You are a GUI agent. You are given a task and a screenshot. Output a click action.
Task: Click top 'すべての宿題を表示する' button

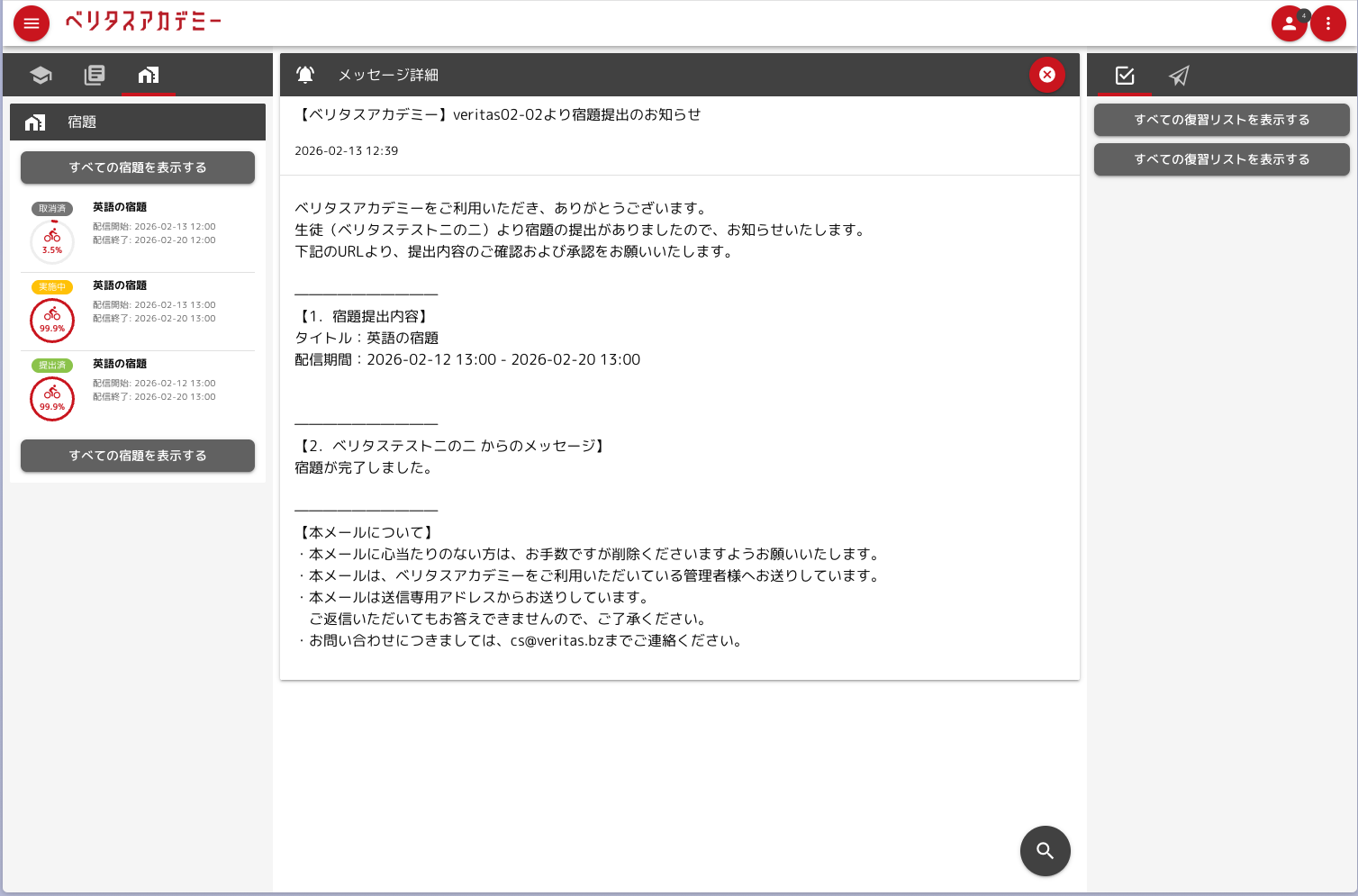pyautogui.click(x=138, y=167)
